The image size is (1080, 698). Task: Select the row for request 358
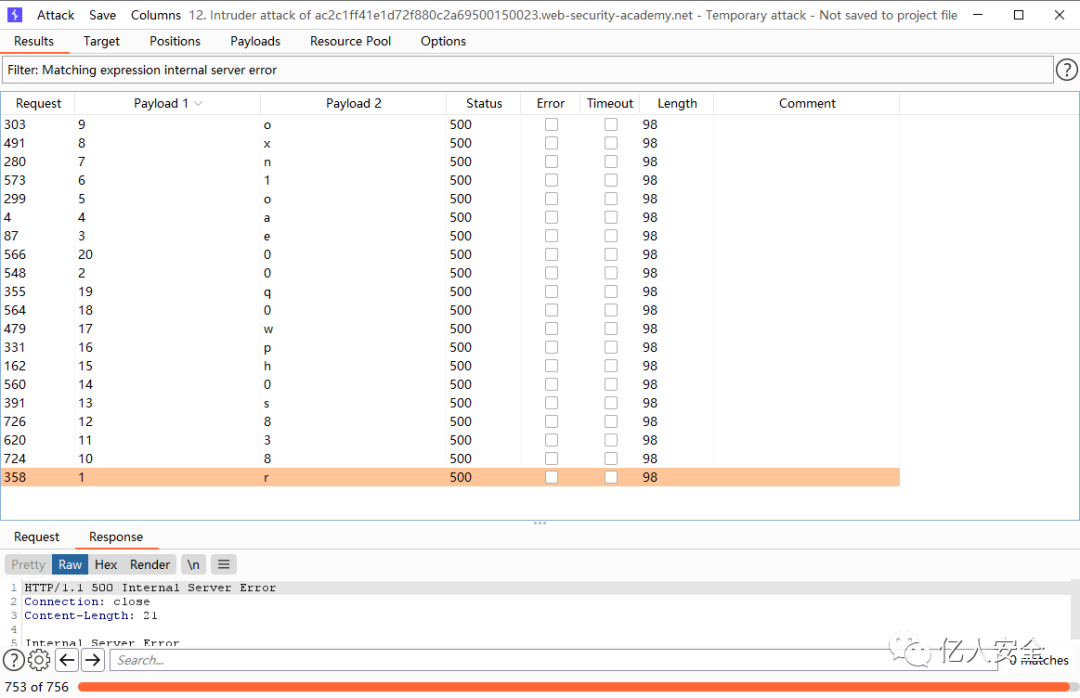click(x=450, y=478)
